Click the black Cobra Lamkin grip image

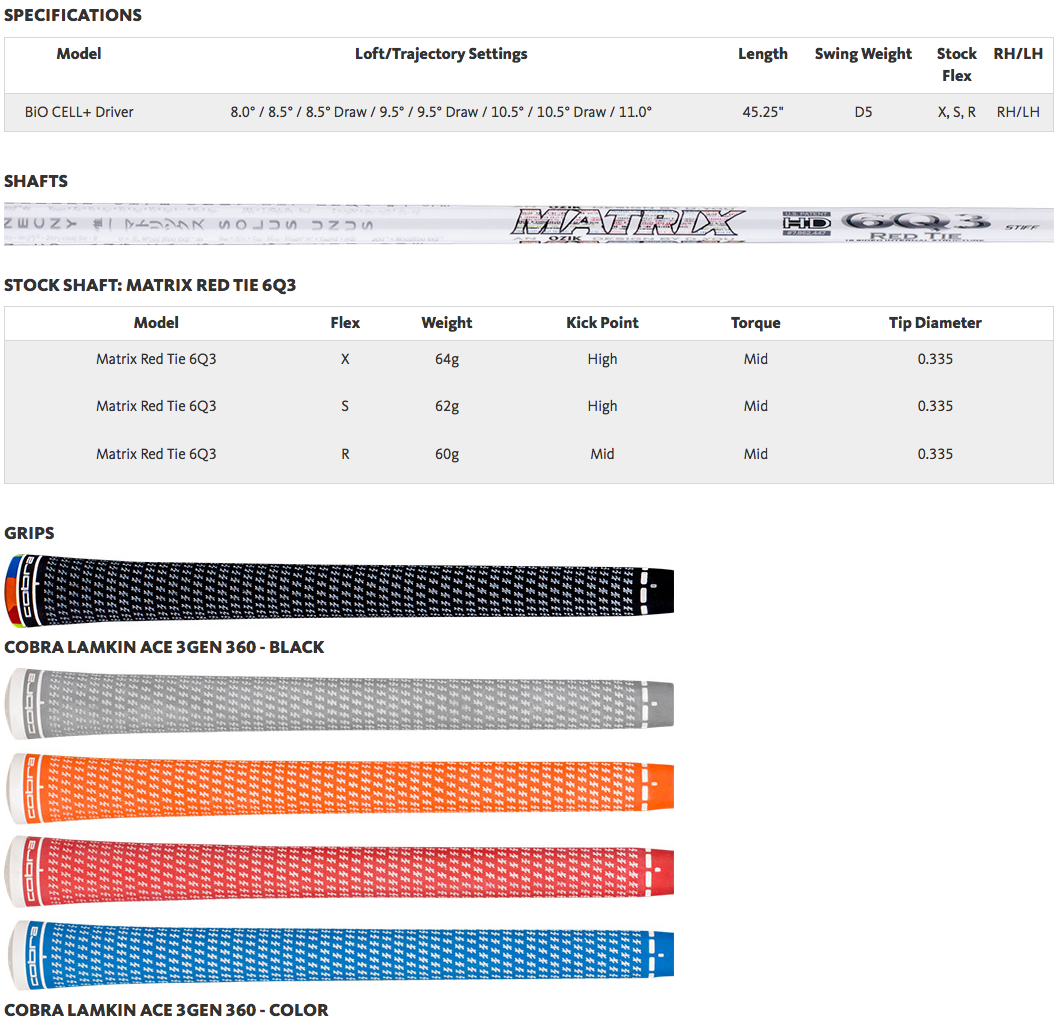tap(339, 590)
